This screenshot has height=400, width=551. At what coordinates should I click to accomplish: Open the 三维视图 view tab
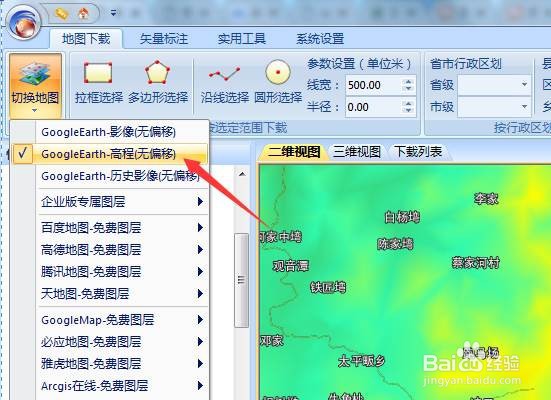357,152
